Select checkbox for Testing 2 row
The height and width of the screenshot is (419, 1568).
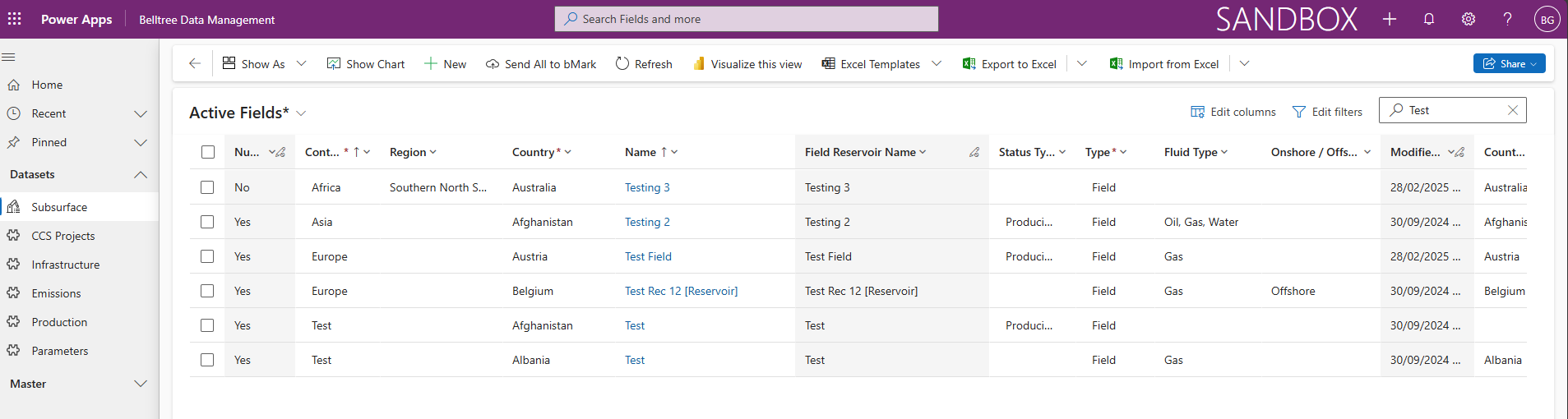pyautogui.click(x=207, y=222)
